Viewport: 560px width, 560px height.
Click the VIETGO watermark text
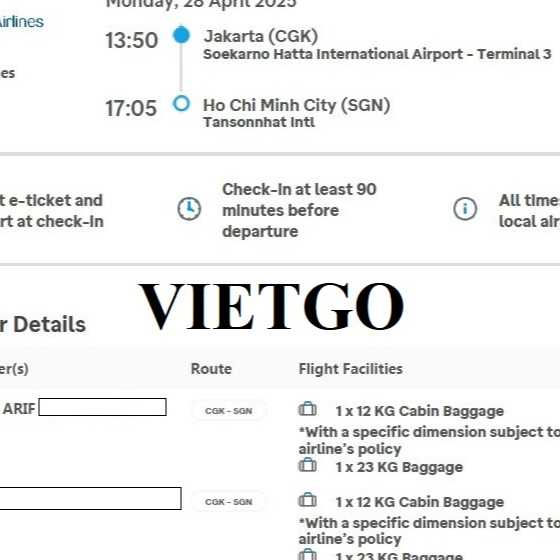coord(271,306)
